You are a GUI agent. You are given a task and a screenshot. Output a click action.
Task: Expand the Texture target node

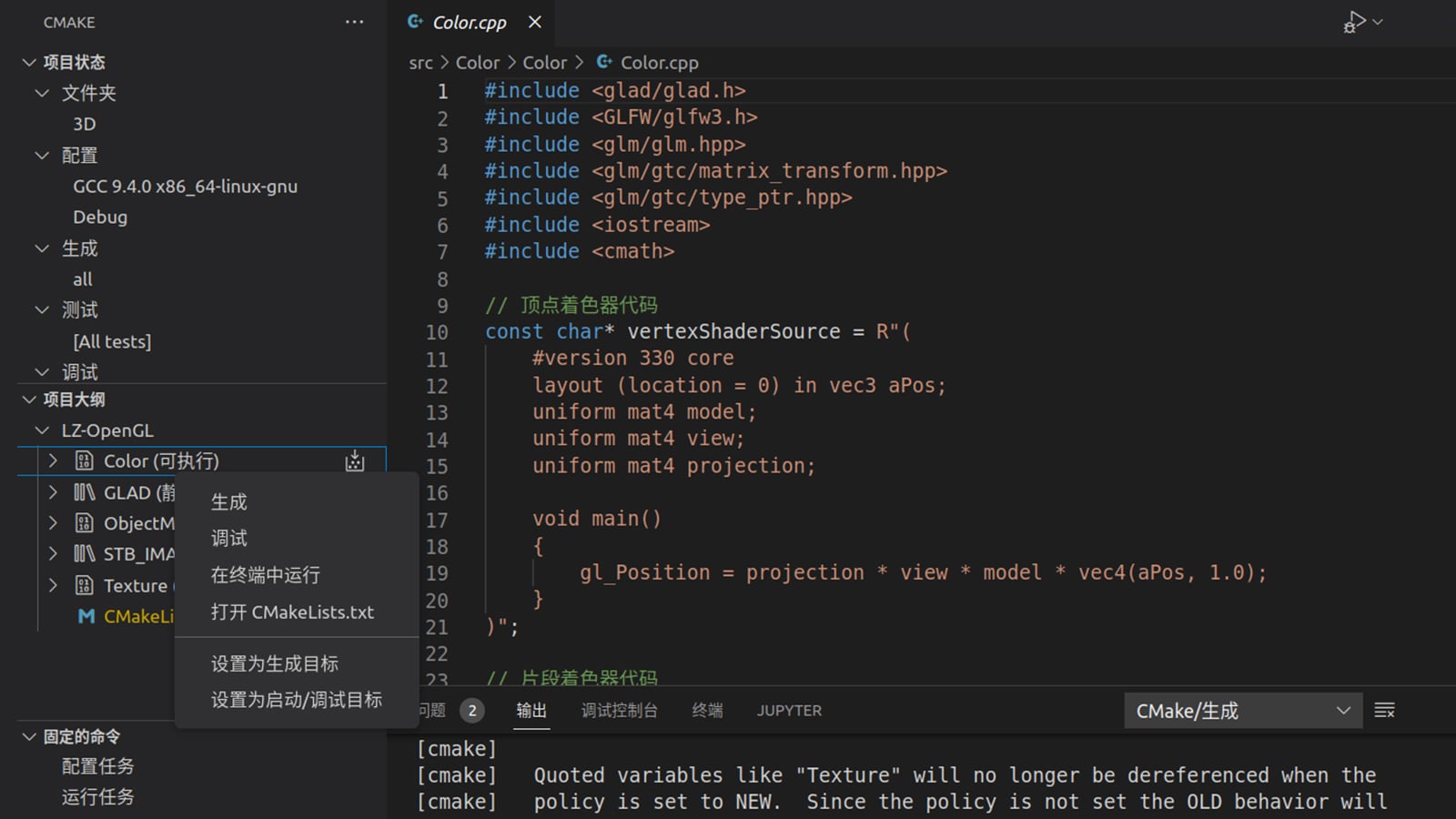tap(53, 585)
